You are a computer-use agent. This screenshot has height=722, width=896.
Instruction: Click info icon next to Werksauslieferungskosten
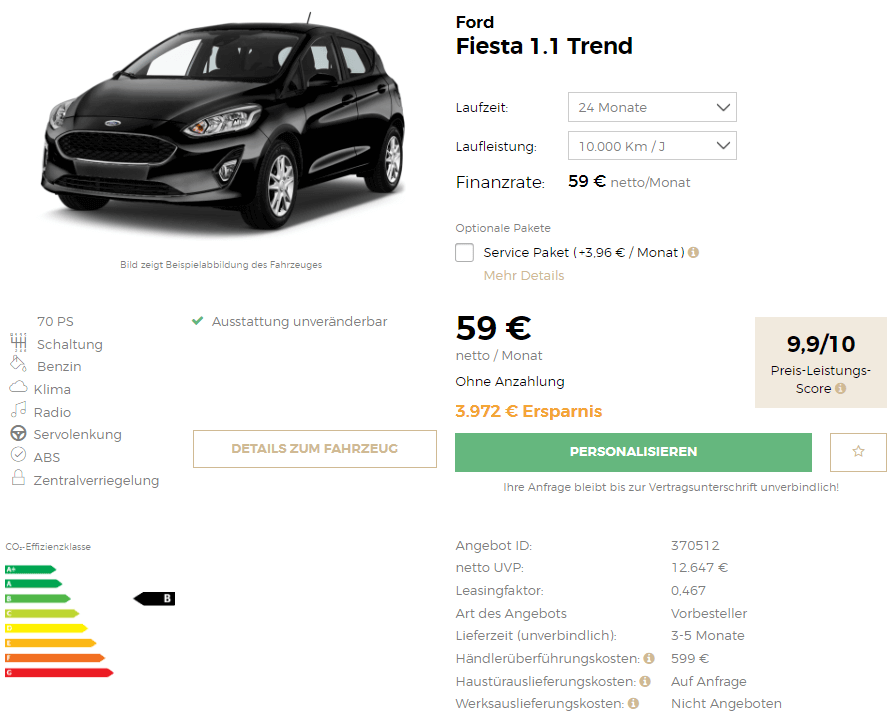click(633, 704)
